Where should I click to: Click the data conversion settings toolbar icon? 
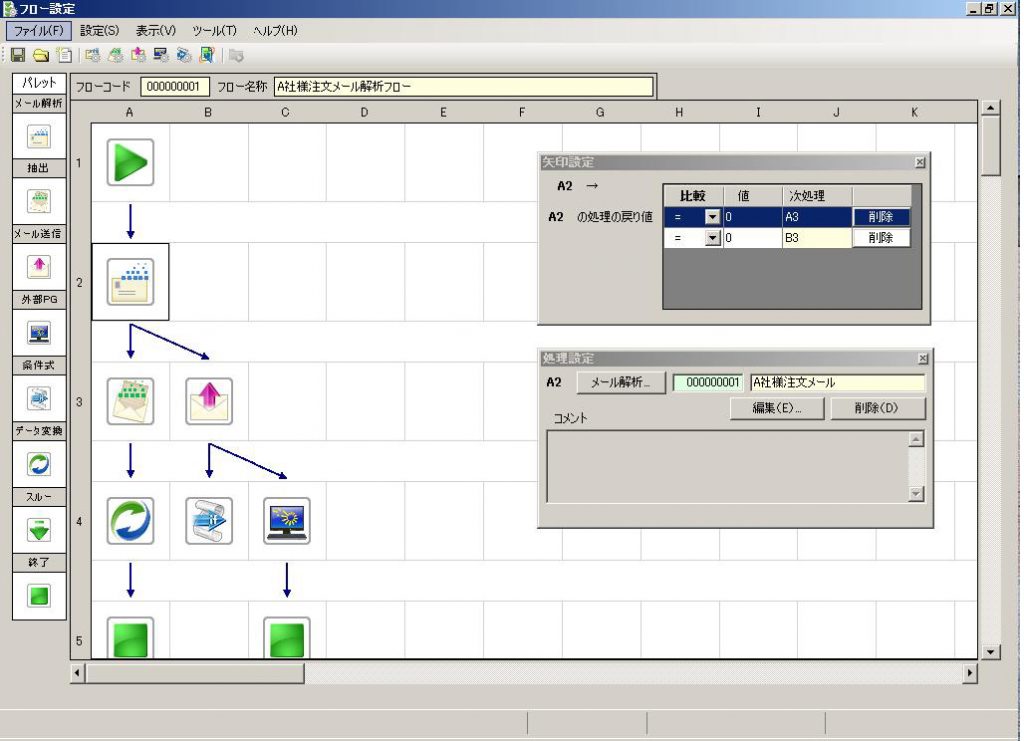tap(207, 55)
